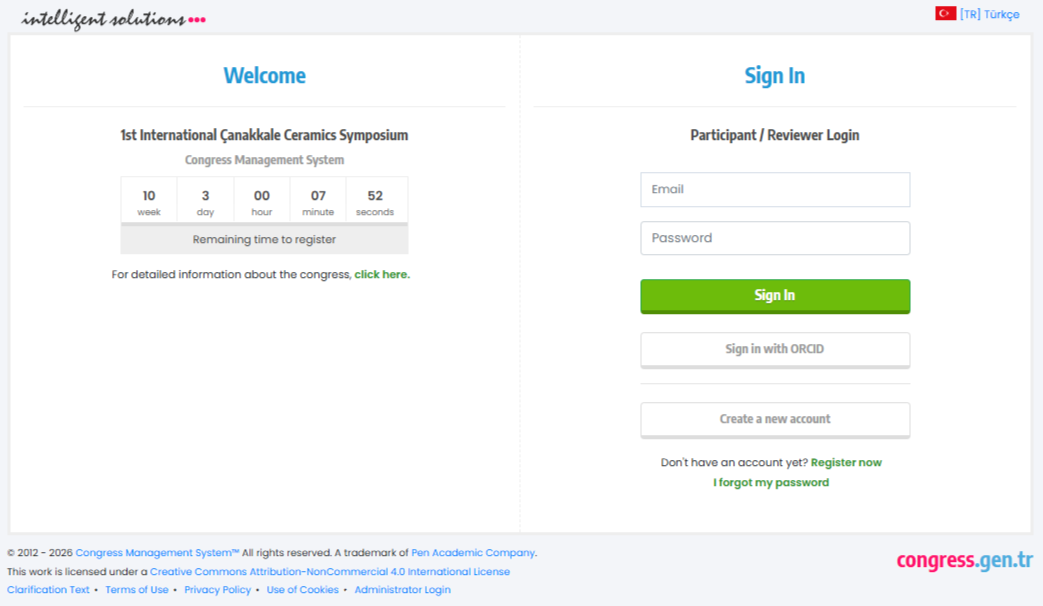View the Terms of Use
This screenshot has height=606, width=1043.
(137, 590)
